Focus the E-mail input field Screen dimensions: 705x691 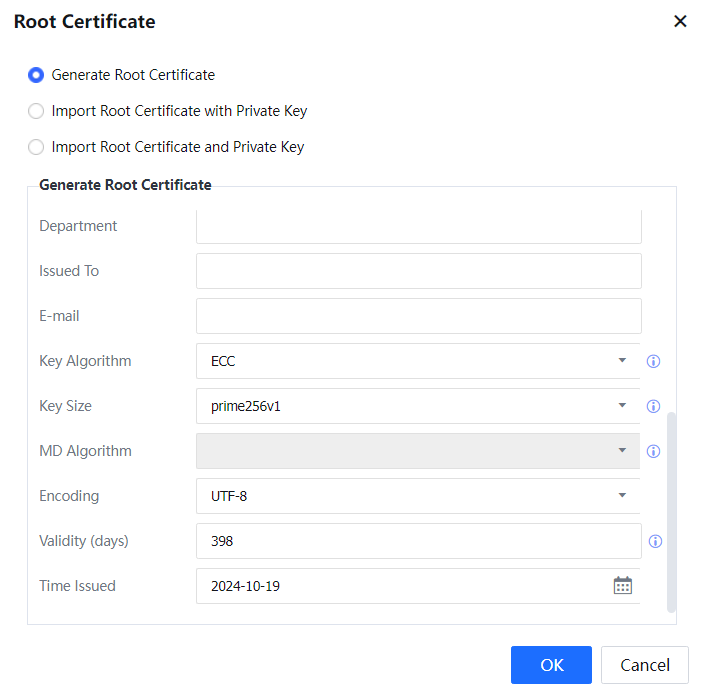[x=418, y=316]
